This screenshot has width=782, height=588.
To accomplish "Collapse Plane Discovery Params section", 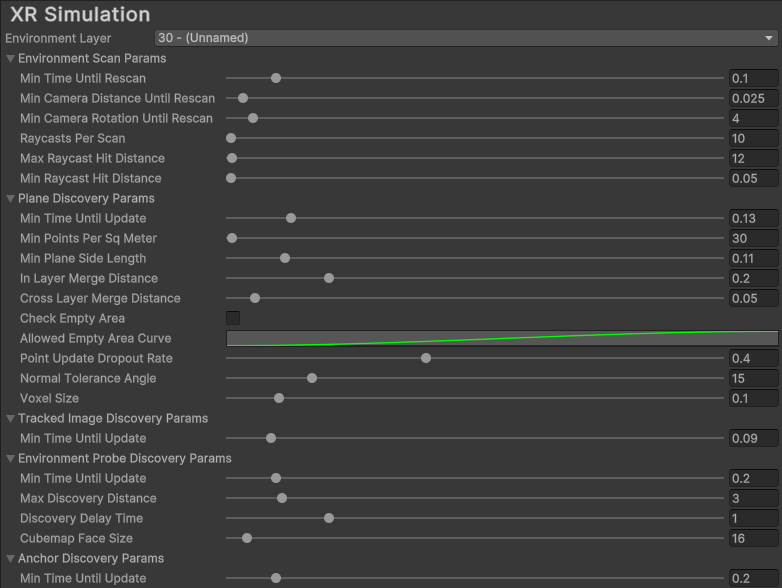I will click(x=11, y=198).
